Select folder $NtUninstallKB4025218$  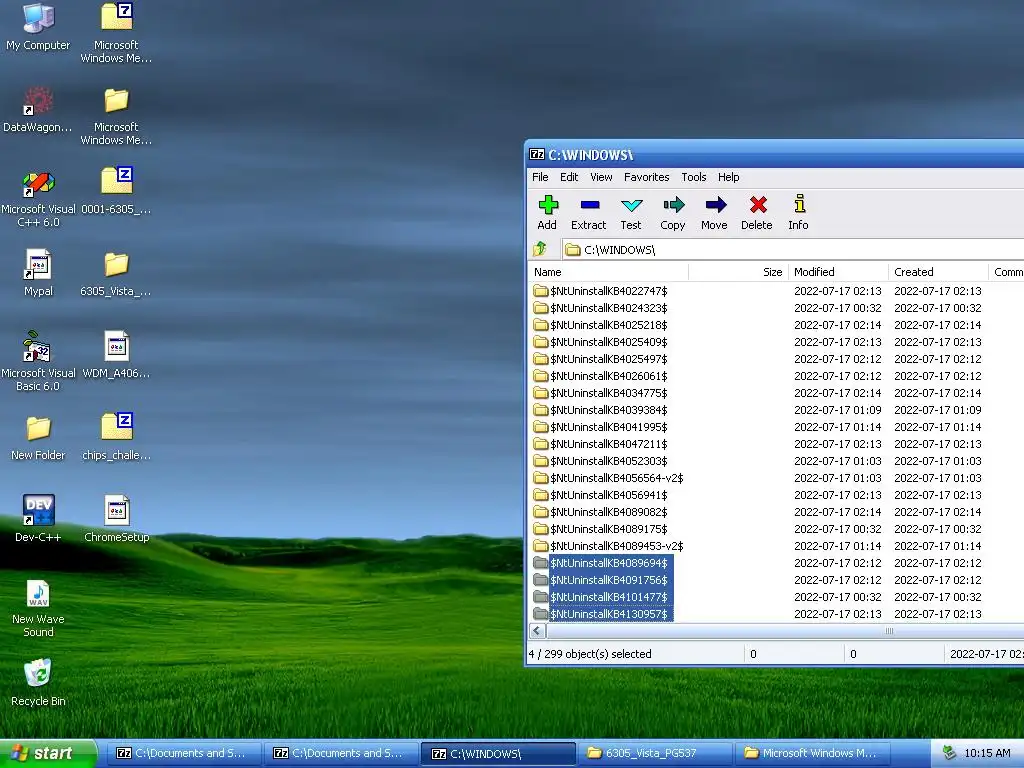tap(600, 325)
